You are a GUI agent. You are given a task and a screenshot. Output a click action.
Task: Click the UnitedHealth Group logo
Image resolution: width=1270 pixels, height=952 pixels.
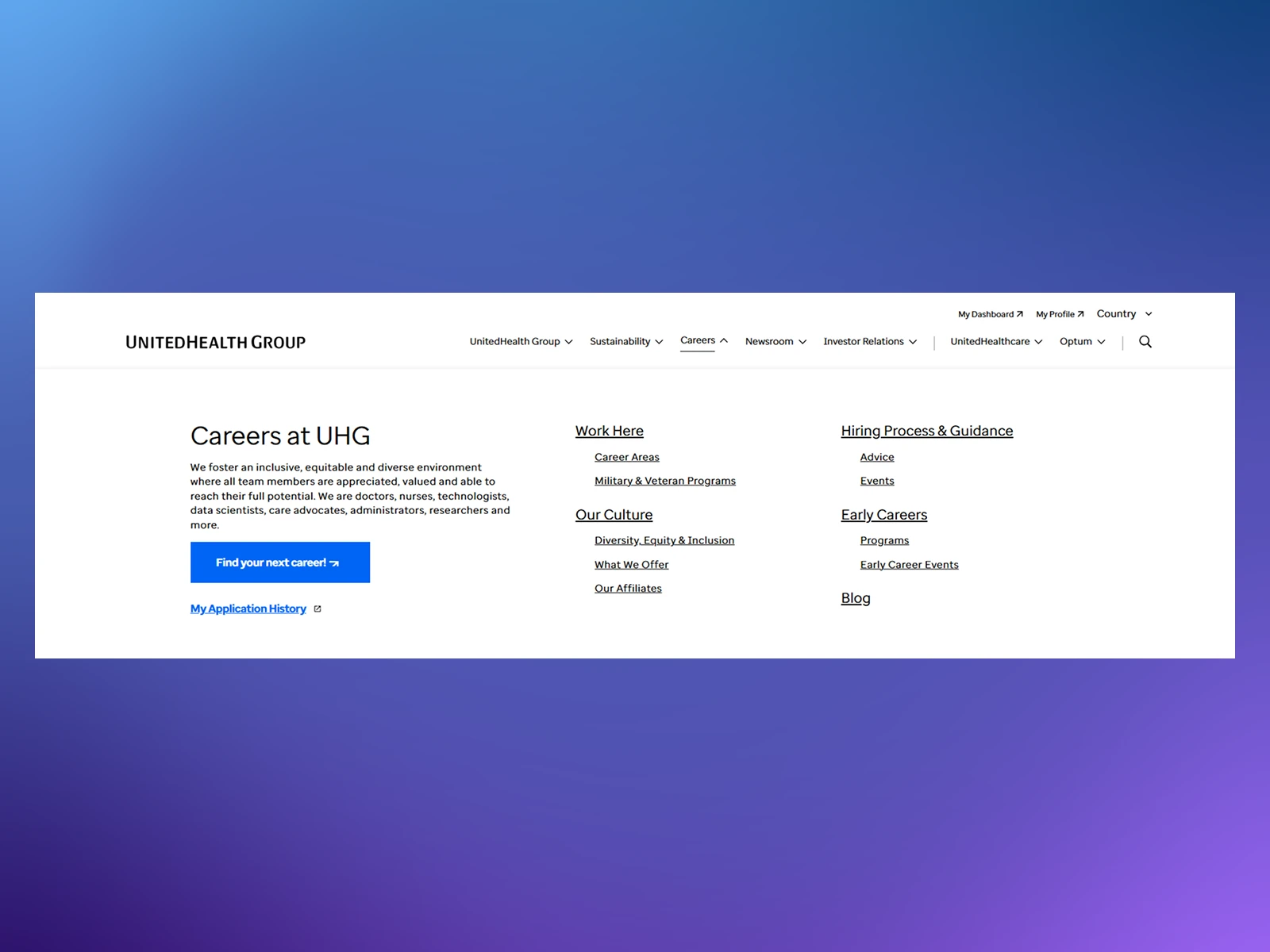click(216, 342)
